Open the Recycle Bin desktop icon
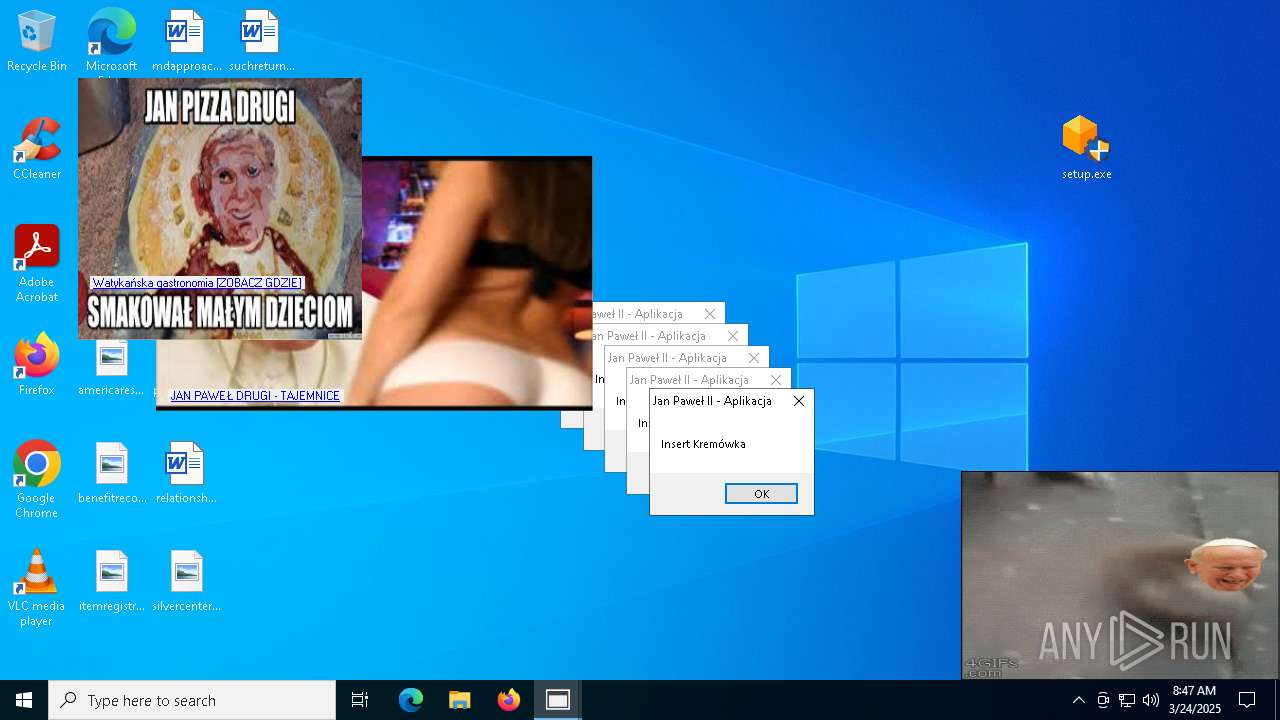This screenshot has height=720, width=1280. [37, 42]
